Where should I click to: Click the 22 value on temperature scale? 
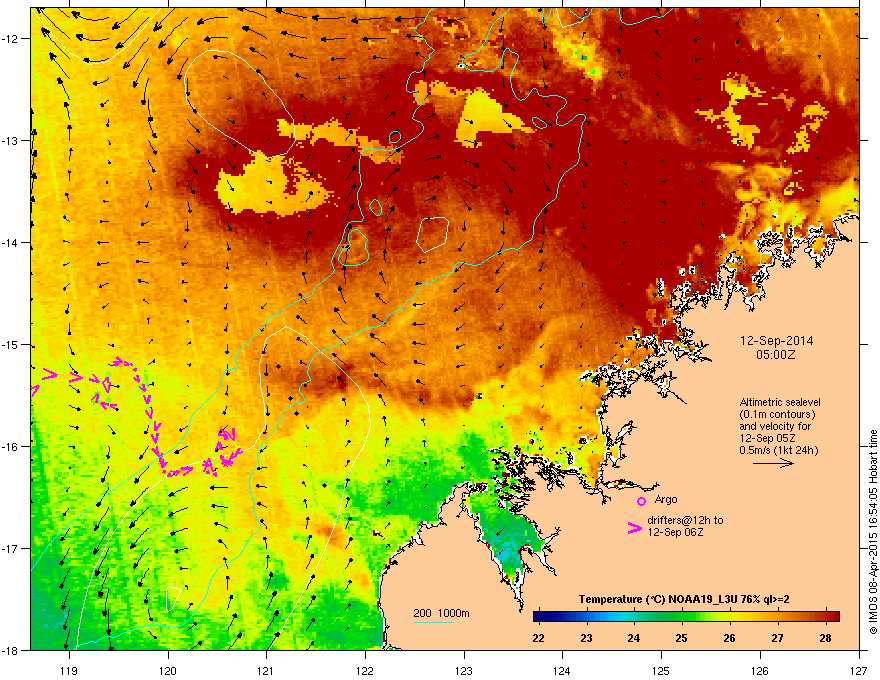[x=539, y=638]
